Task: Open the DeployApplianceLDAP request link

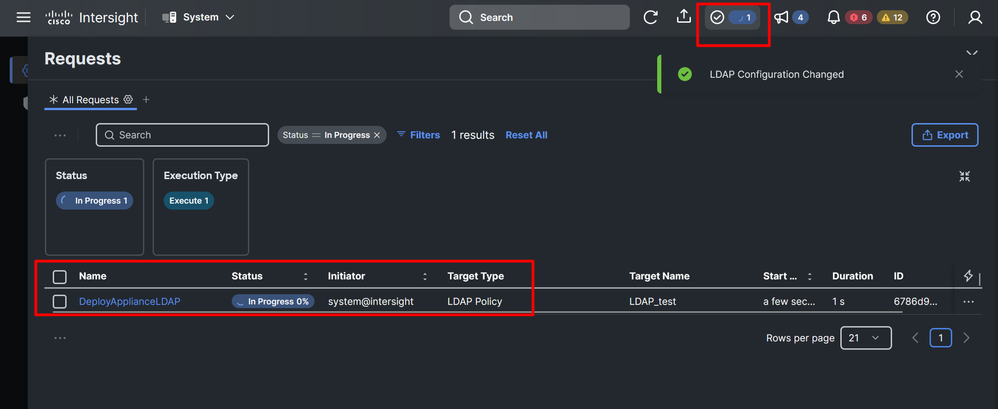Action: pyautogui.click(x=129, y=301)
